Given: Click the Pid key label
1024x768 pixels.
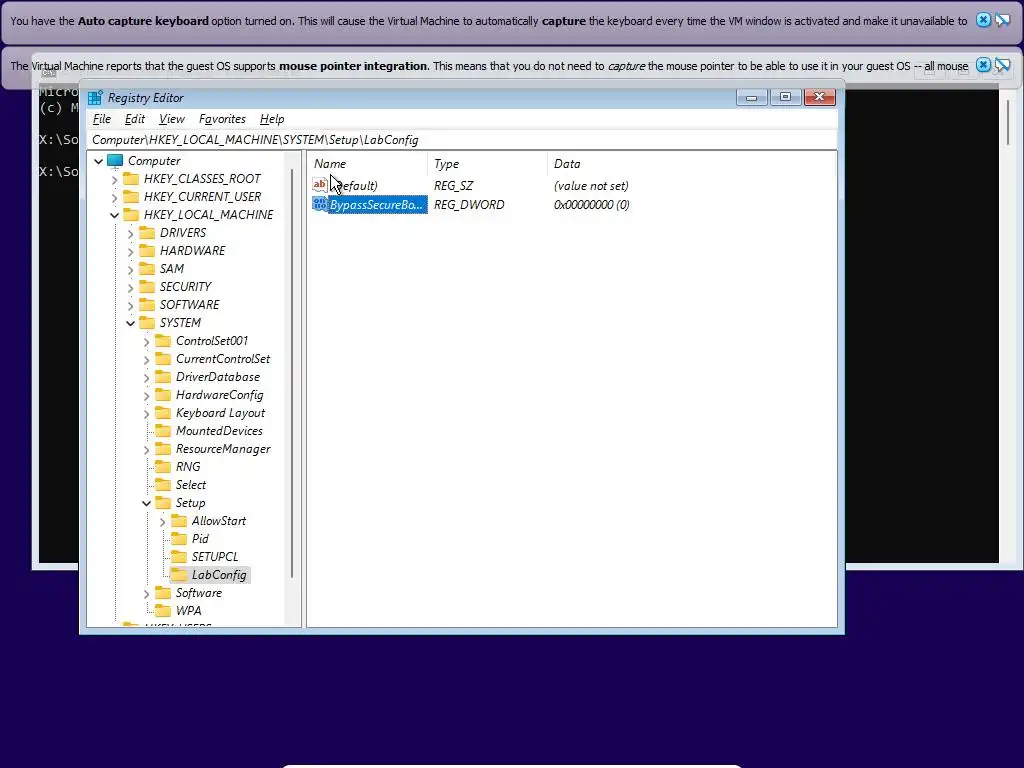Looking at the screenshot, I should pyautogui.click(x=200, y=539).
